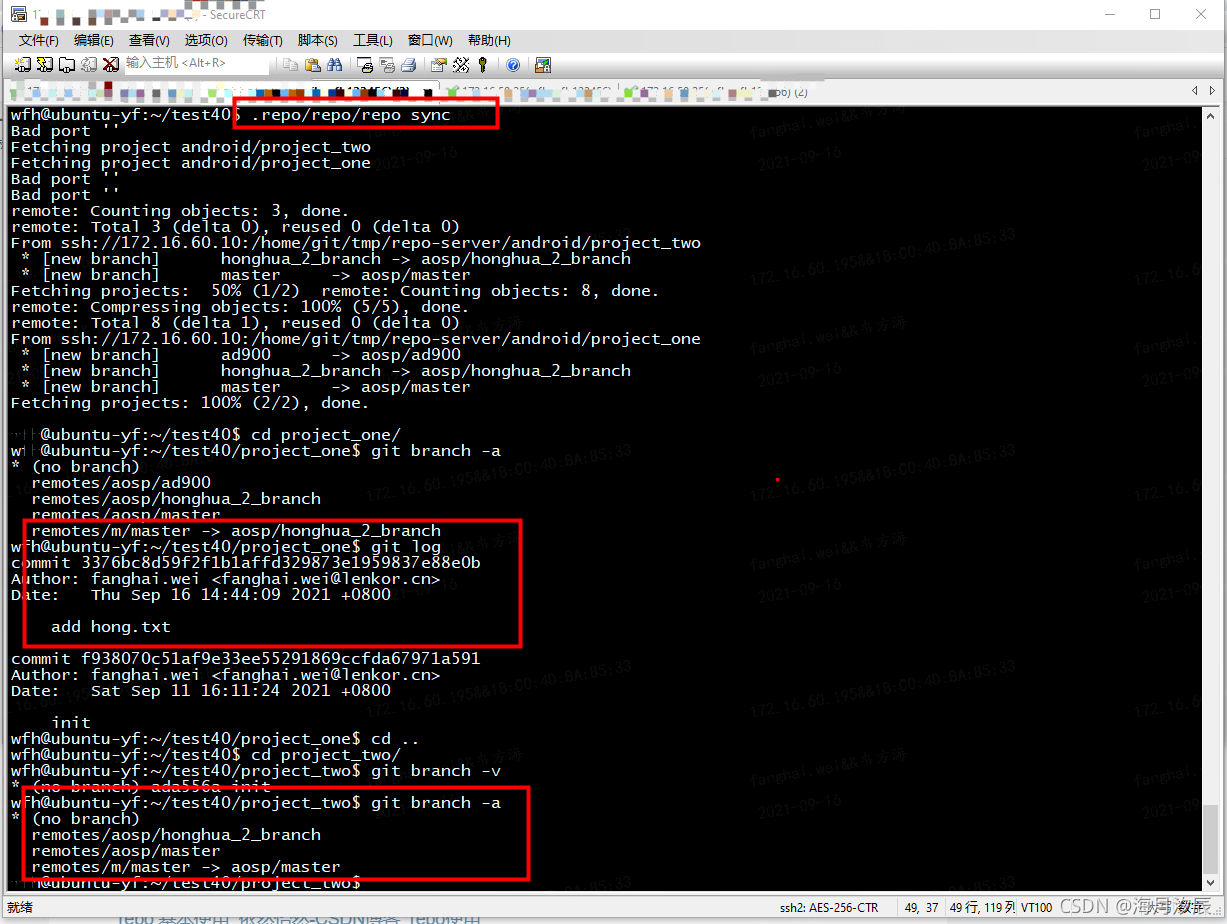
Task: Click tab strip right scroll arrow
Action: click(x=1213, y=92)
